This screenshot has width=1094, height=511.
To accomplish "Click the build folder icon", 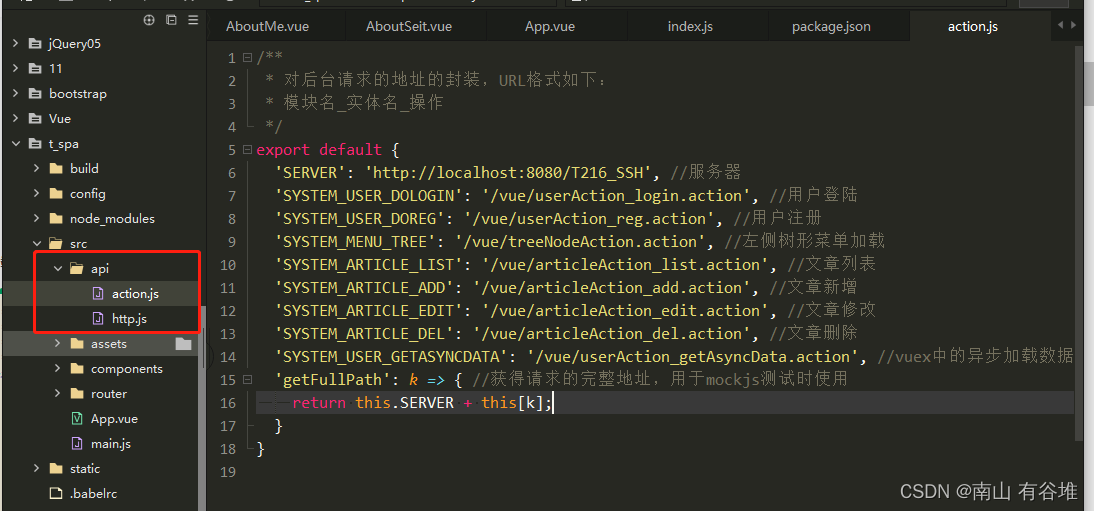I will pyautogui.click(x=56, y=169).
